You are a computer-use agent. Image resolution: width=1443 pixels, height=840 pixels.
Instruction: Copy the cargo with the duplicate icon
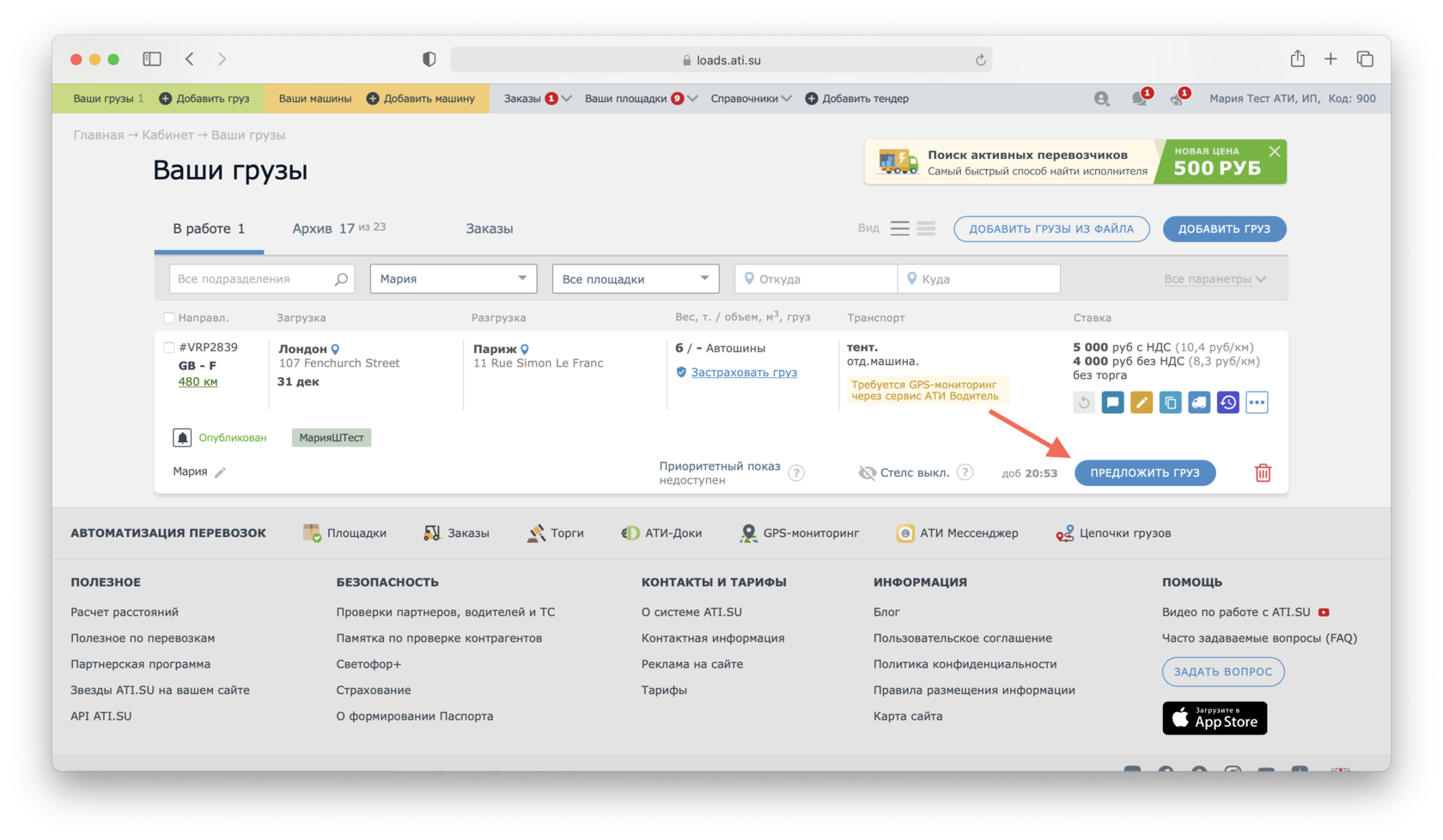coord(1170,402)
